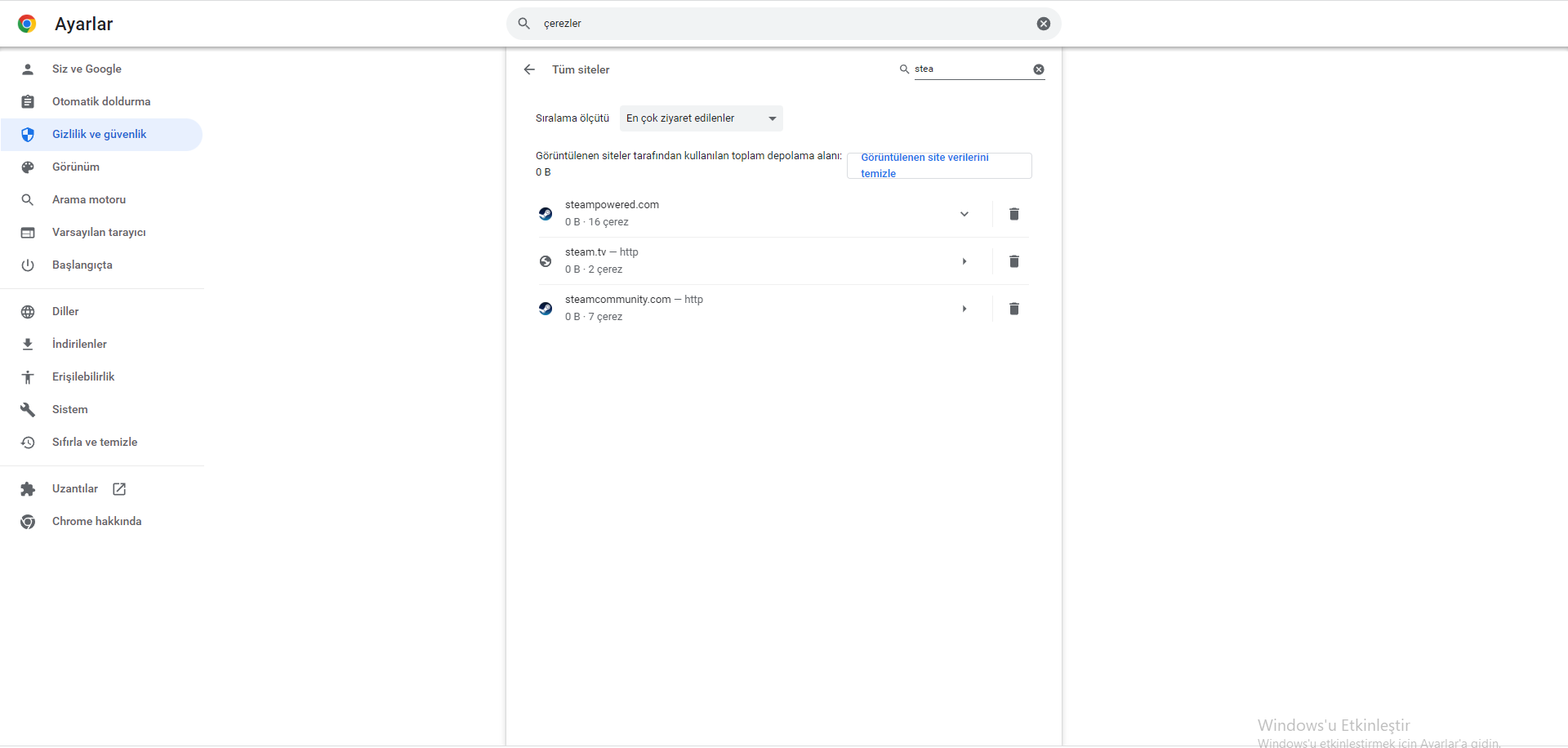Delete steampowered.com data with trash icon

pos(1013,214)
